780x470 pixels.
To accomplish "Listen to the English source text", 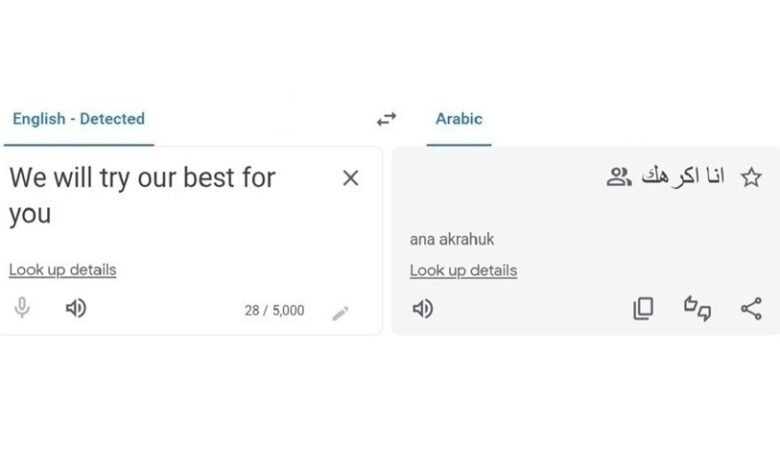I will point(75,309).
